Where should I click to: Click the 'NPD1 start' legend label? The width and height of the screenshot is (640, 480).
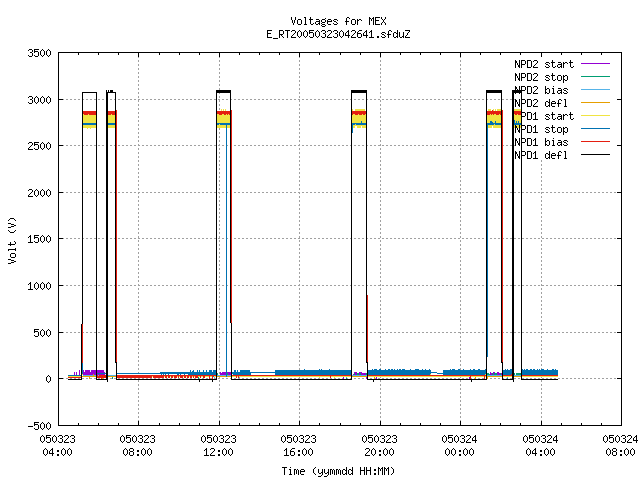(544, 116)
